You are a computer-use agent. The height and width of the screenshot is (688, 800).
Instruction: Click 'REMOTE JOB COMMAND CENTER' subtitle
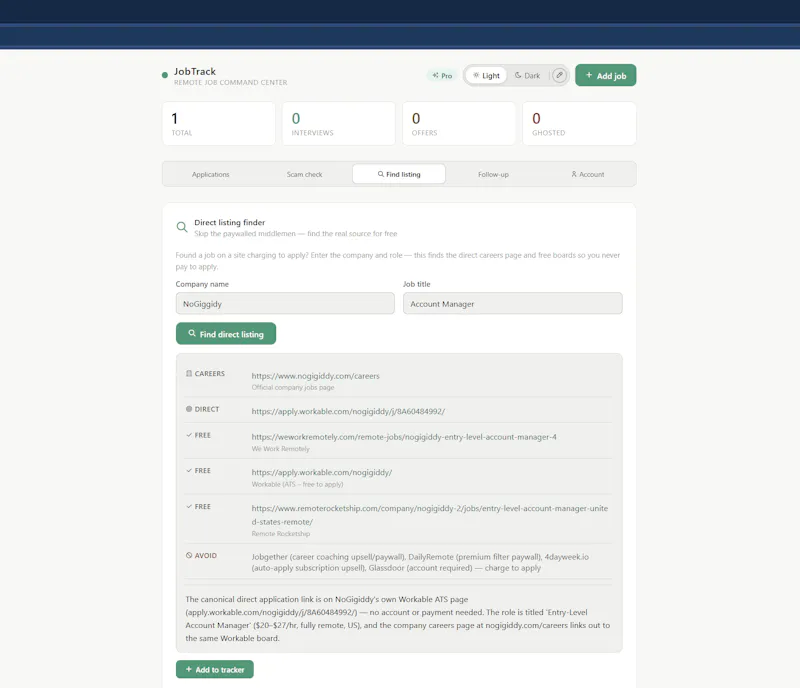click(x=231, y=82)
